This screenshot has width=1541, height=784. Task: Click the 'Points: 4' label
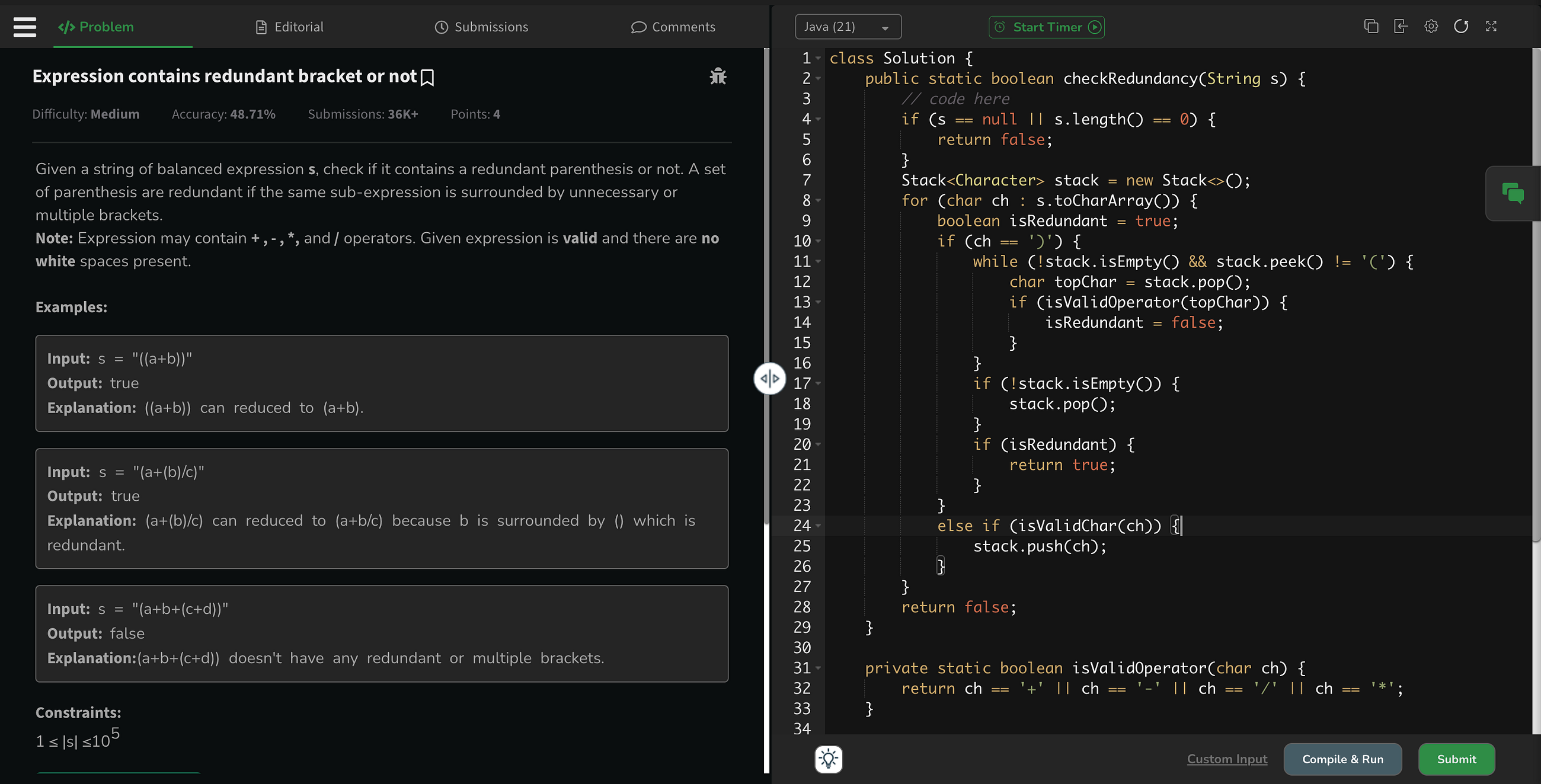point(475,114)
